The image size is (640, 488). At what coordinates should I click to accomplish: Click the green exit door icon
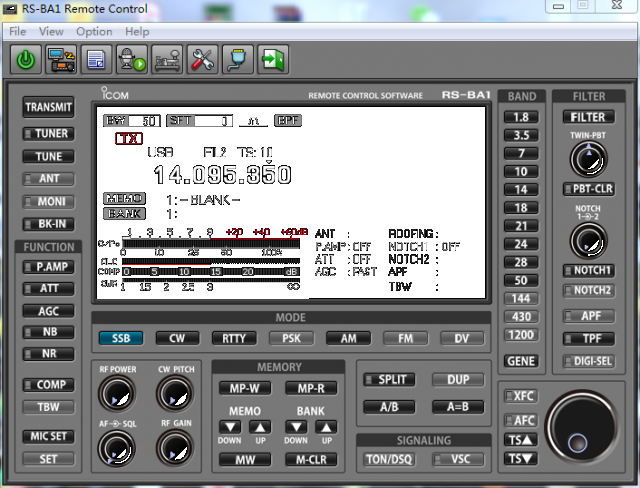click(273, 60)
